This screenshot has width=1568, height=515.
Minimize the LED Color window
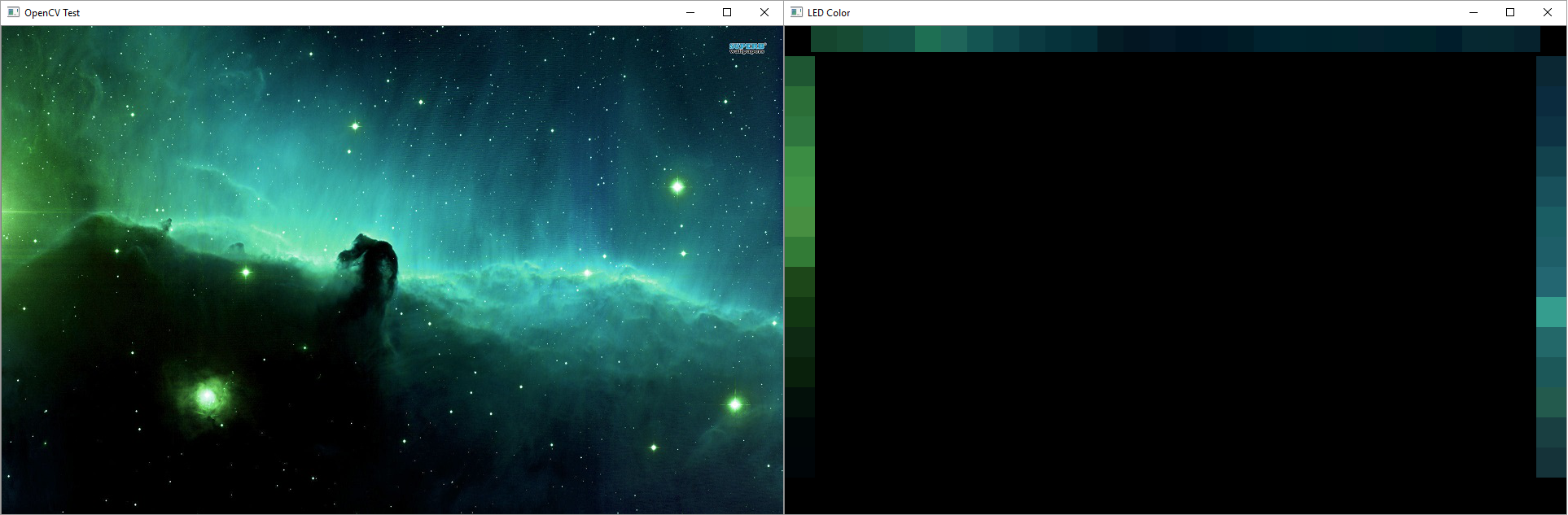click(1474, 12)
